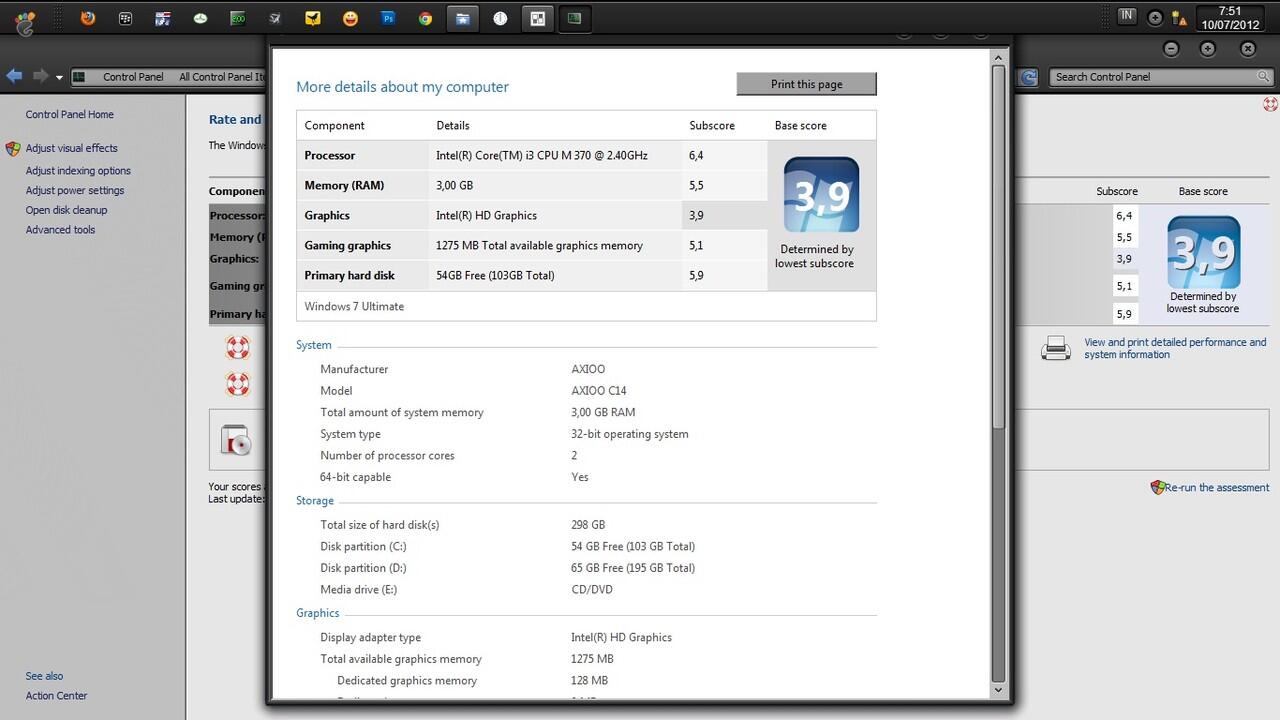Open Adjust indexing options
Viewport: 1280px width, 720px height.
(x=78, y=171)
